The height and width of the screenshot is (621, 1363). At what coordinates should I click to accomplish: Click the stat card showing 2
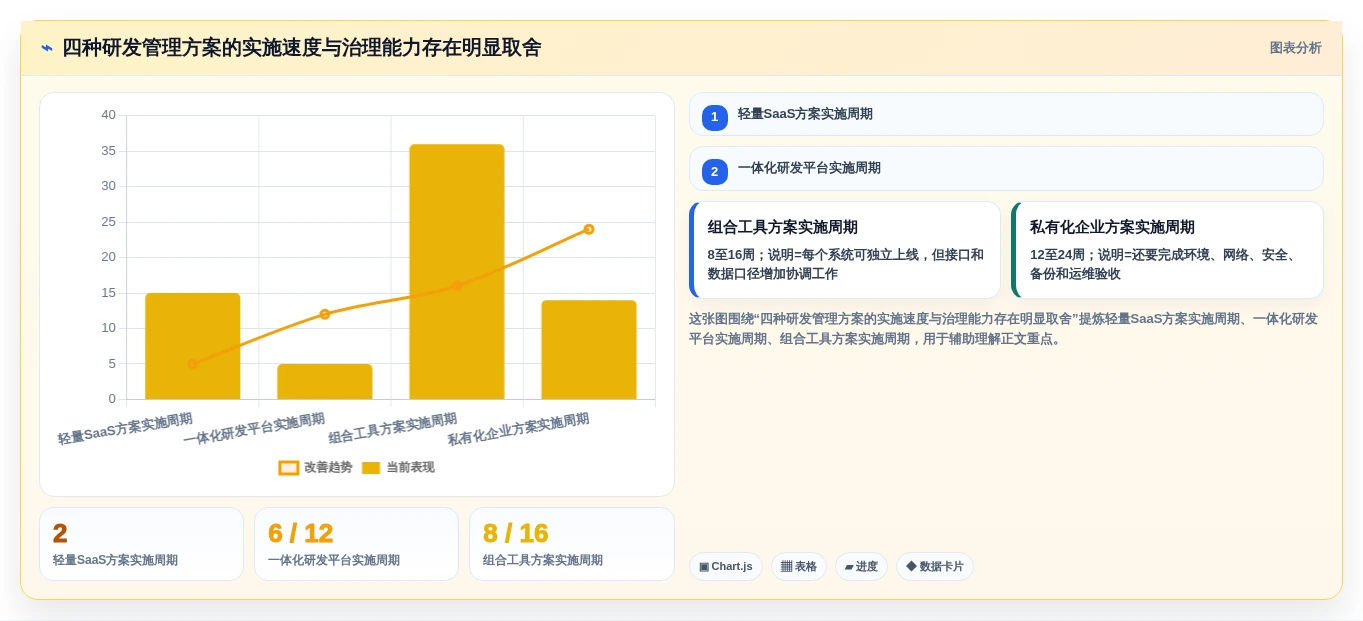tap(141, 544)
